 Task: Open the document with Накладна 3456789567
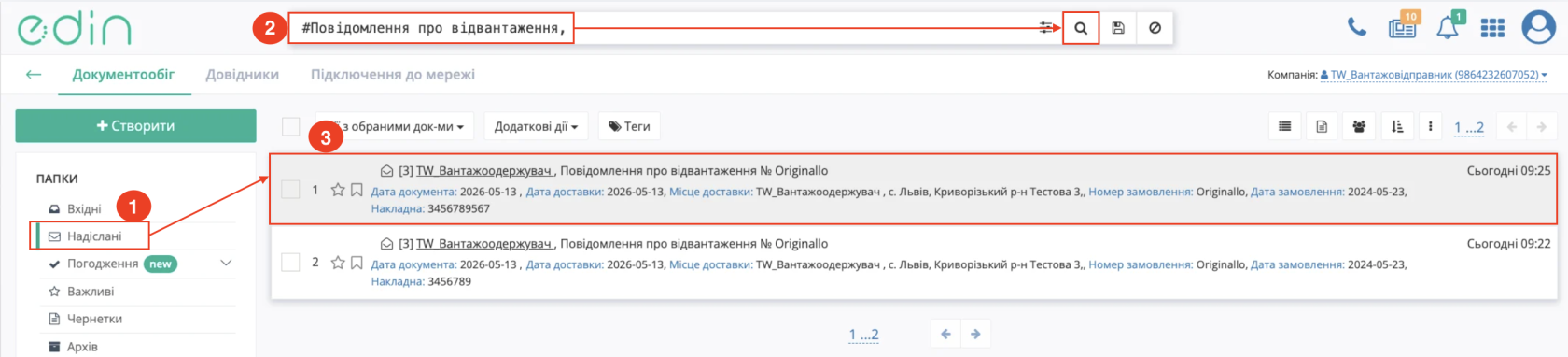pos(914,190)
